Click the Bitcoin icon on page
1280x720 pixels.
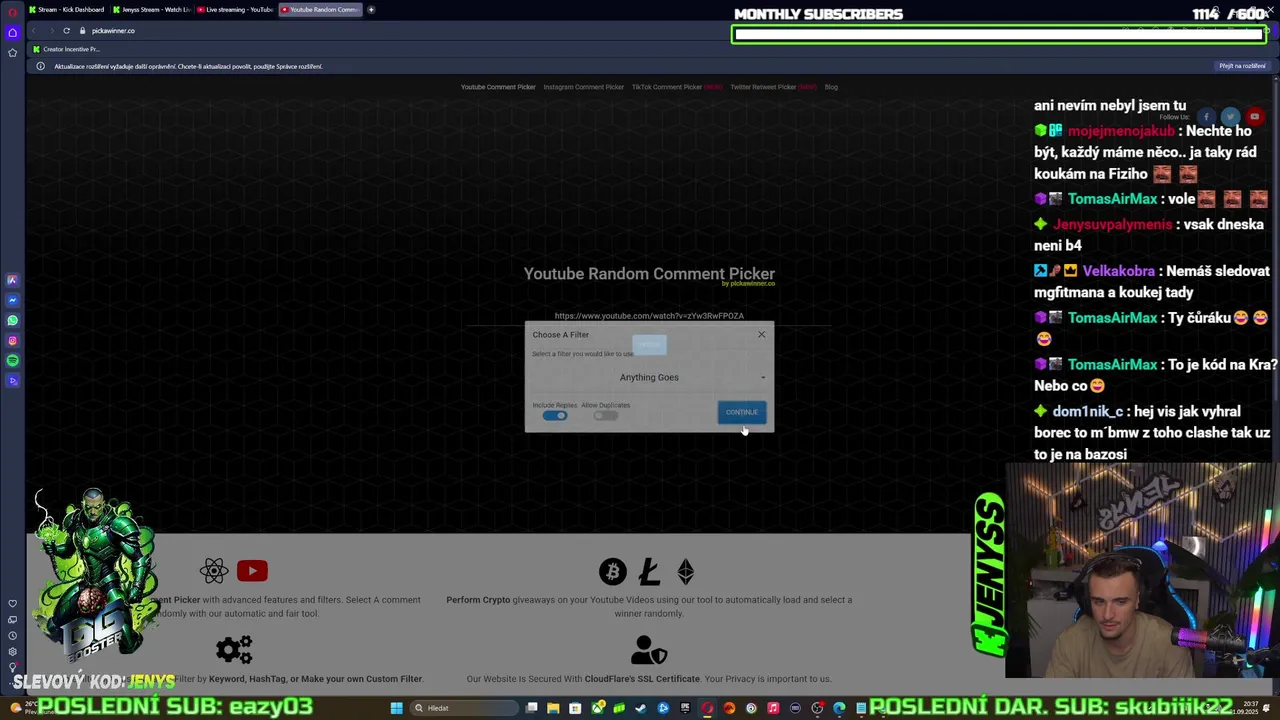point(613,571)
